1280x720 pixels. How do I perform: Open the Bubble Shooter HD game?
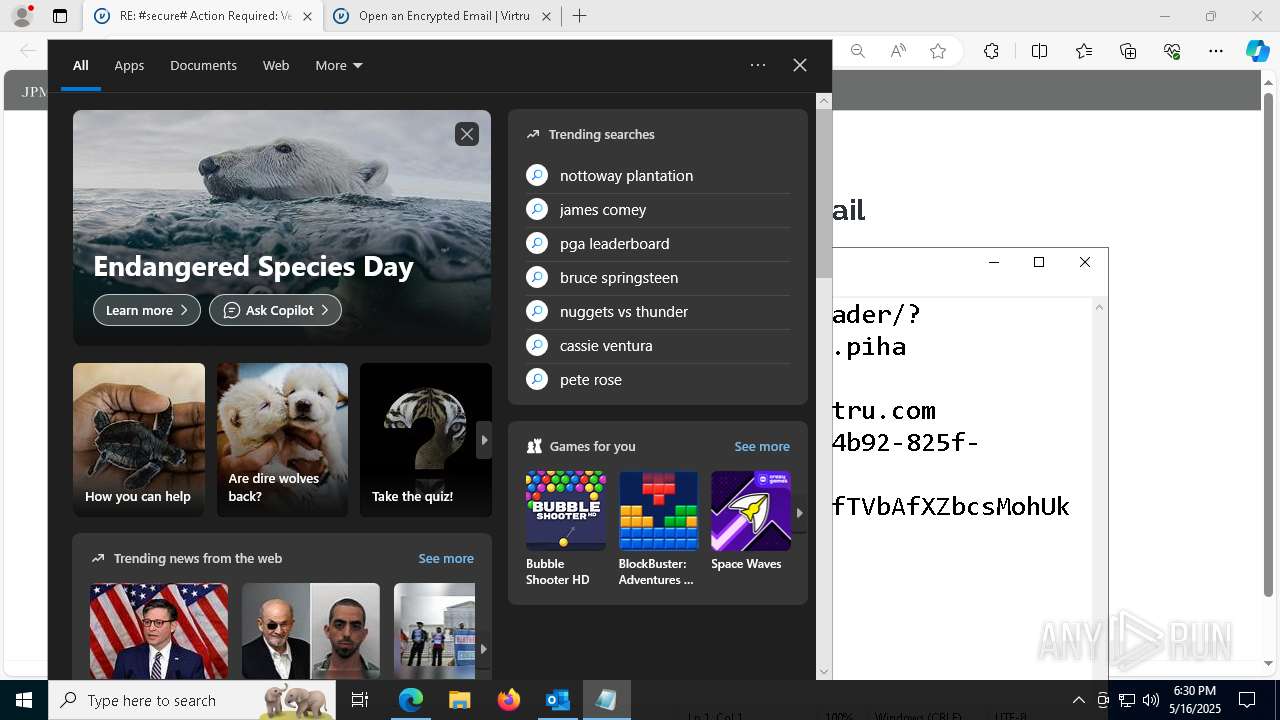(565, 529)
